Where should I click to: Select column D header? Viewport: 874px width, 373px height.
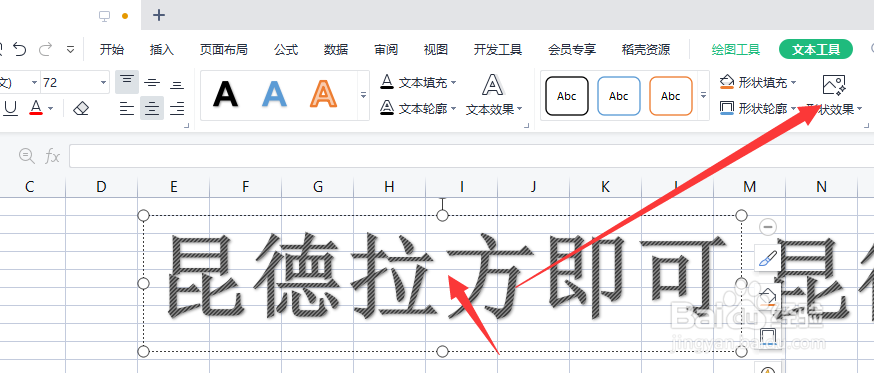[x=101, y=187]
